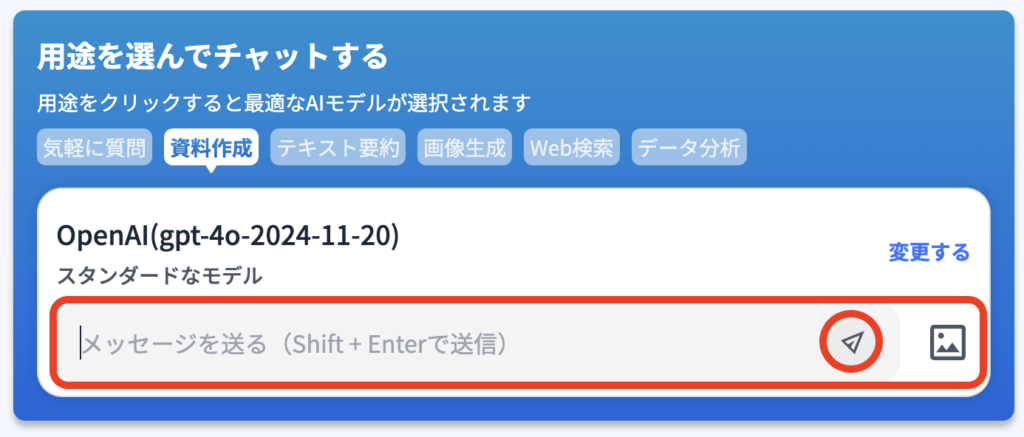Viewport: 1024px width, 437px height.
Task: Pick the データ分析 purpose tab
Action: coord(690,149)
